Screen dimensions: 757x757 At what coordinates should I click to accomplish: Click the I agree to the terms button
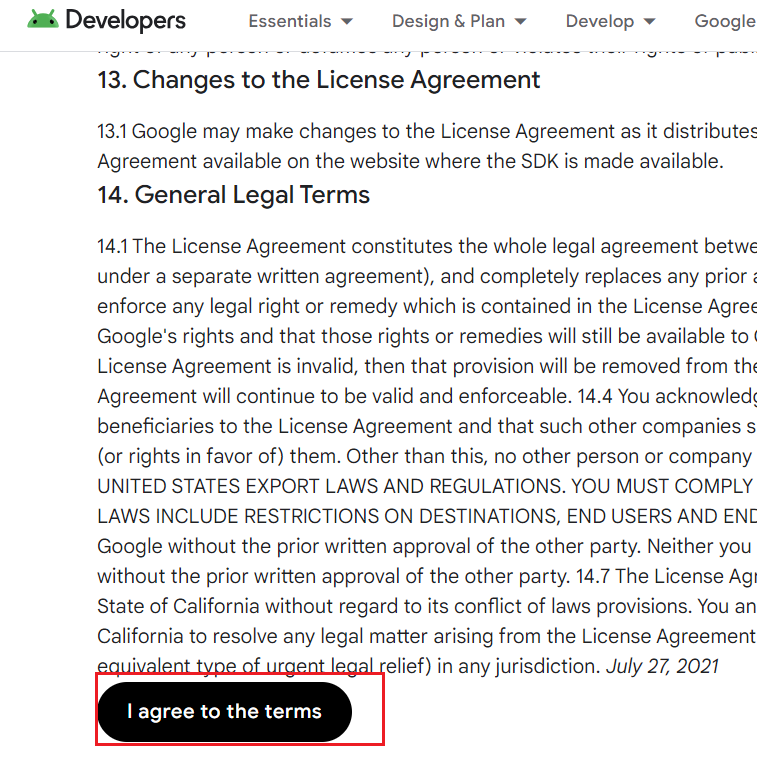[x=224, y=712]
